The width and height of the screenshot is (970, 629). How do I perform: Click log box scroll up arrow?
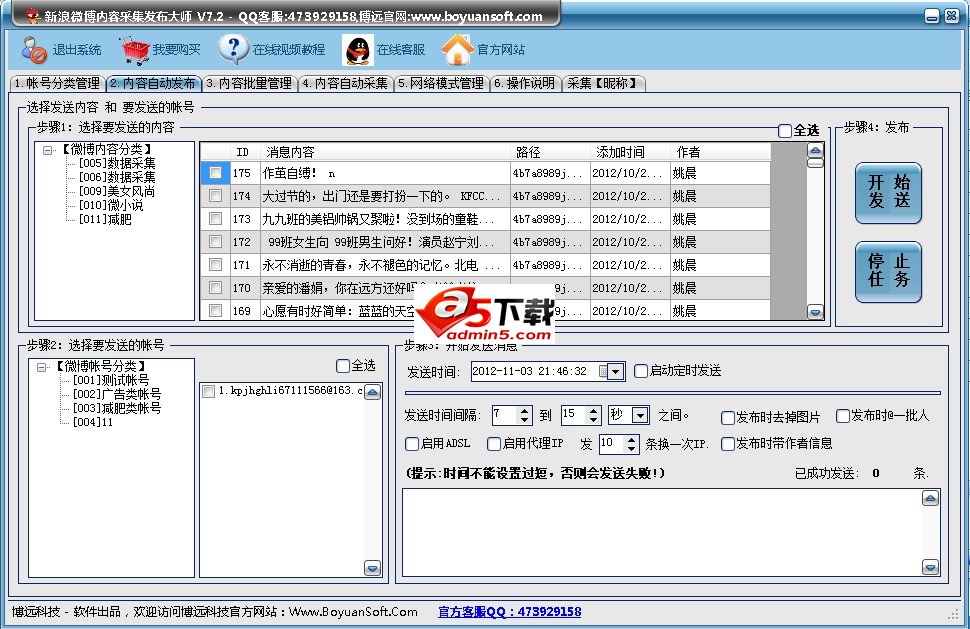930,498
